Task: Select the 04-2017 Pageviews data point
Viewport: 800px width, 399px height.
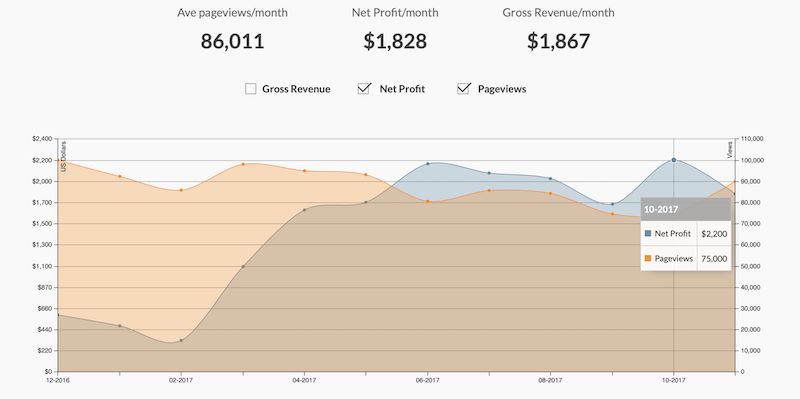Action: [x=305, y=170]
